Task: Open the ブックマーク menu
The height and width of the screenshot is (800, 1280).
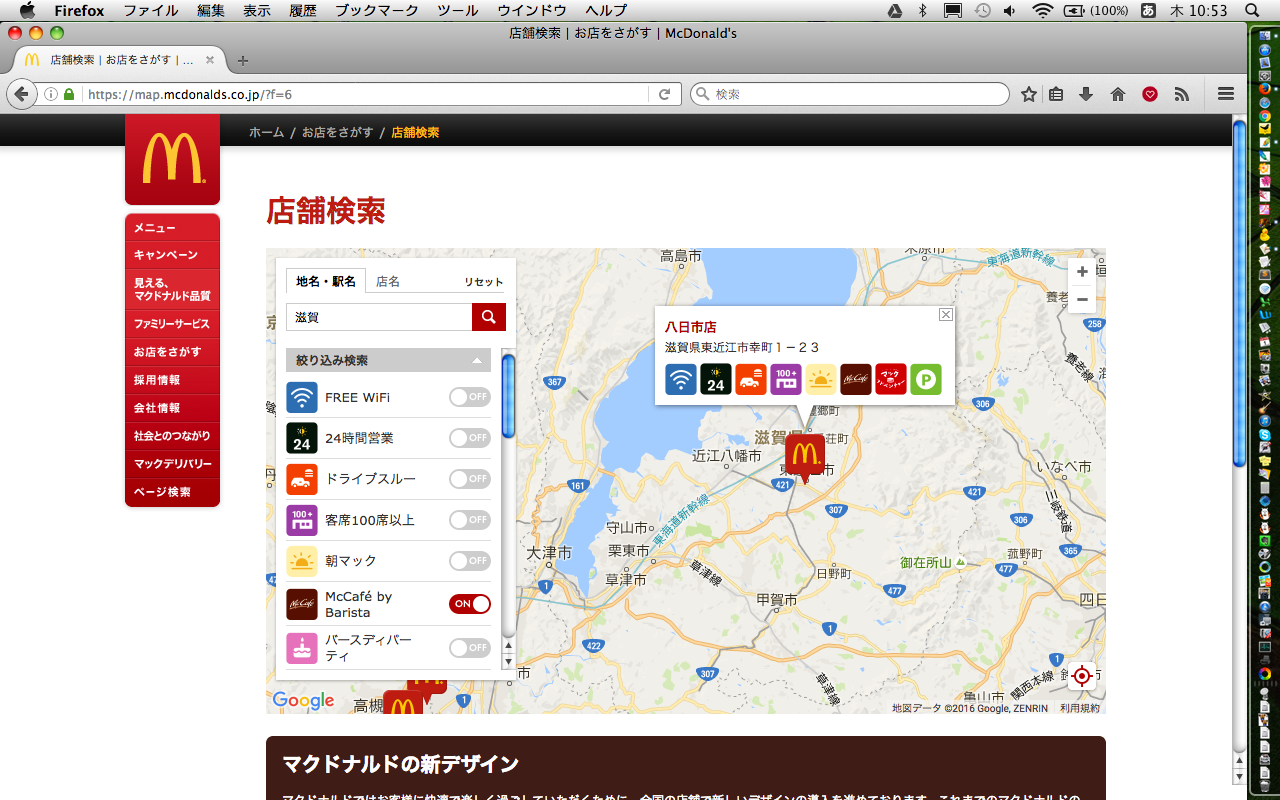Action: click(x=376, y=10)
